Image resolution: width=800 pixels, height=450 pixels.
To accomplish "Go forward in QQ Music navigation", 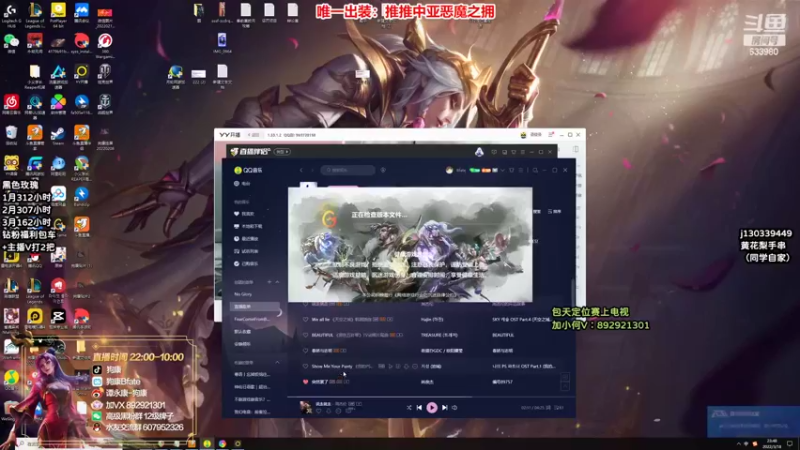I will click(x=312, y=170).
